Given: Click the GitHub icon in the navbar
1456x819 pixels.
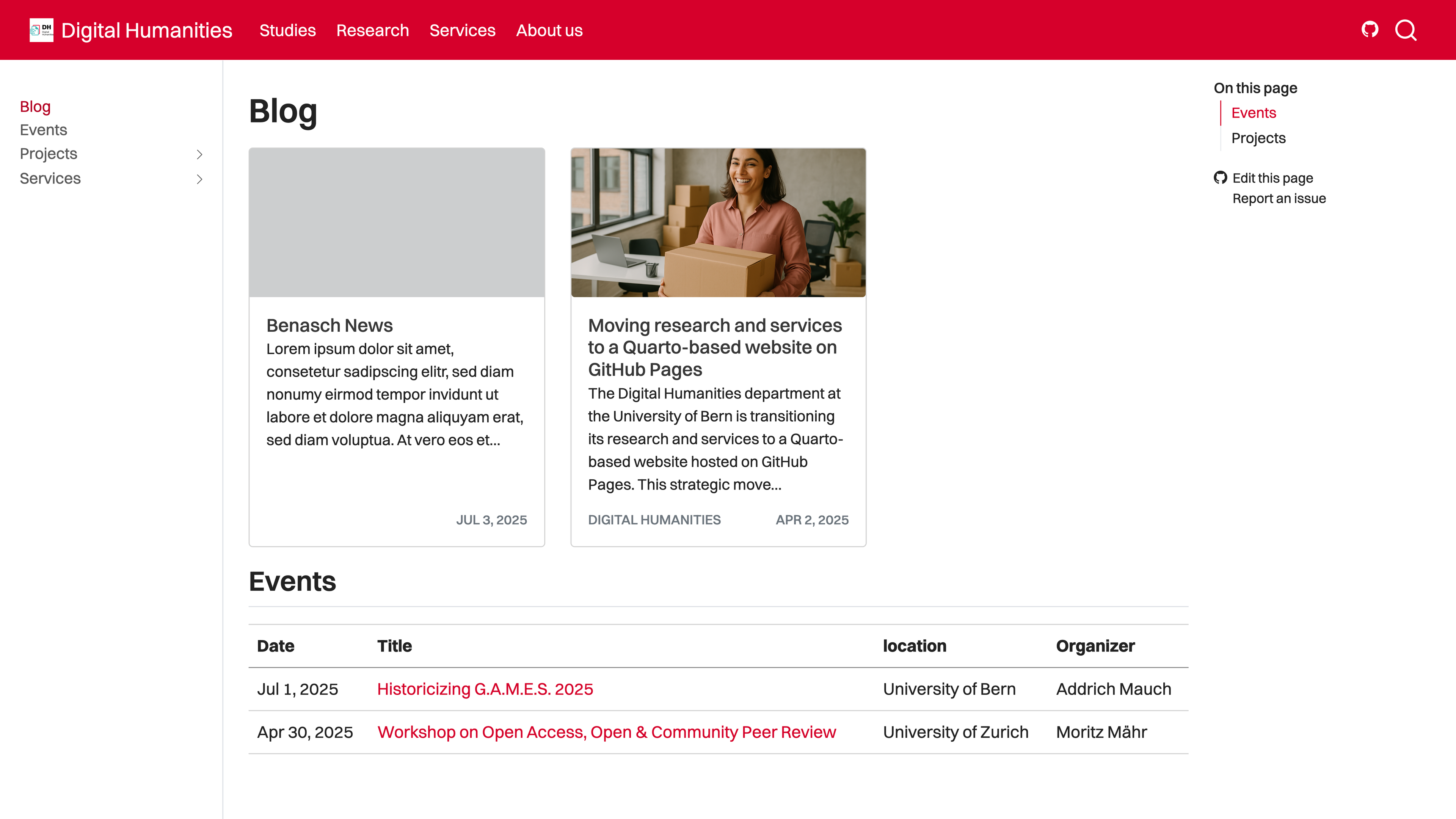Looking at the screenshot, I should [1370, 30].
